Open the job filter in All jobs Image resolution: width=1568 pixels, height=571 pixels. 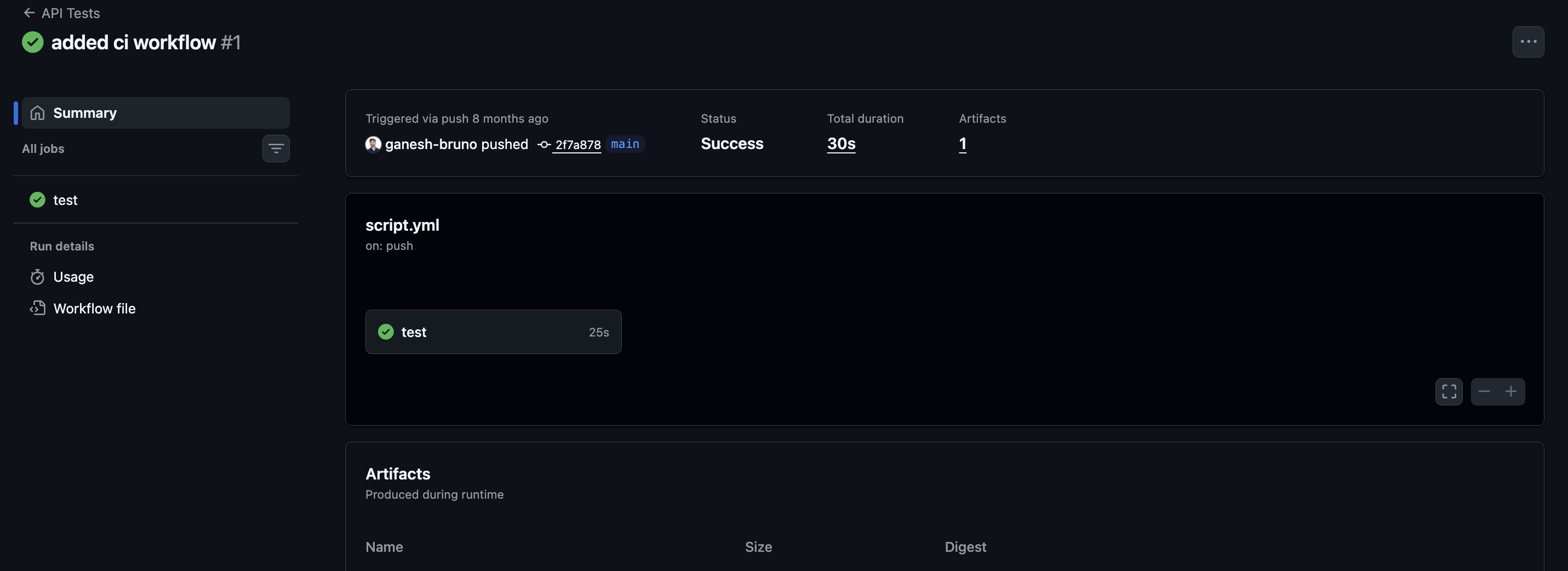click(x=276, y=148)
